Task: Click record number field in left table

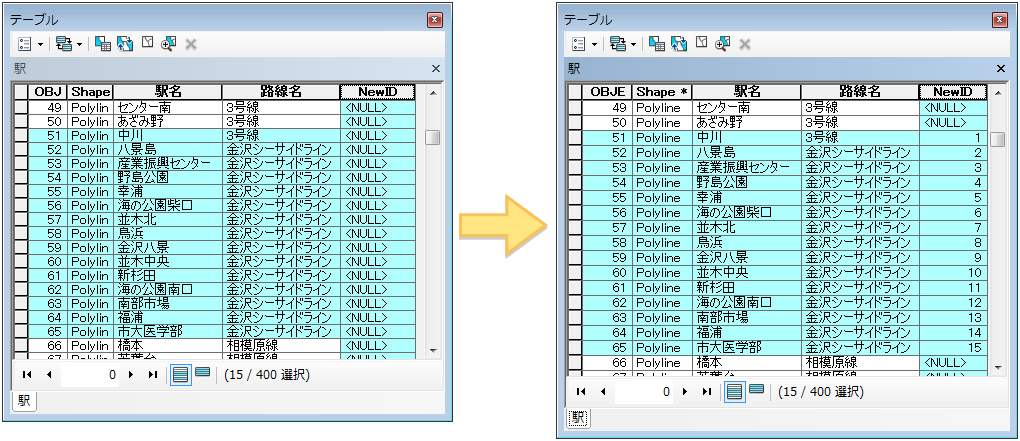Action: pos(90,375)
